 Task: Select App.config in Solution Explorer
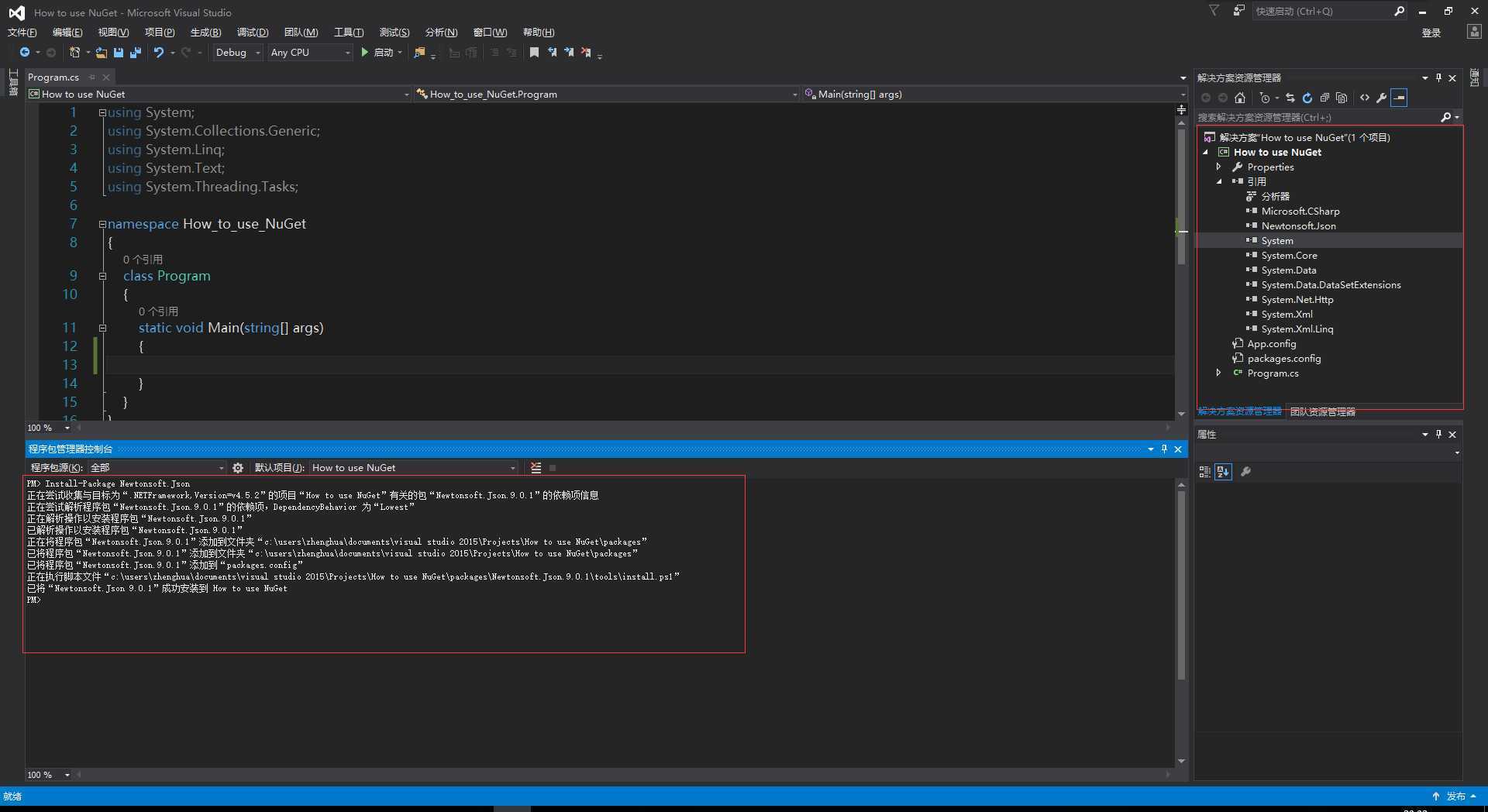point(1271,343)
